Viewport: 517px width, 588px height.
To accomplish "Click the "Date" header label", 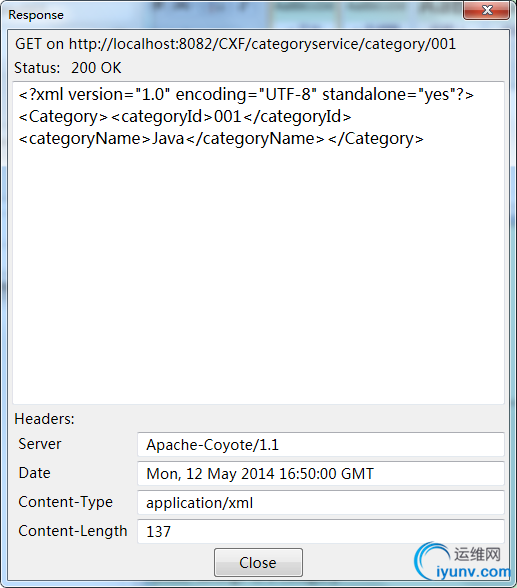I will (34, 473).
